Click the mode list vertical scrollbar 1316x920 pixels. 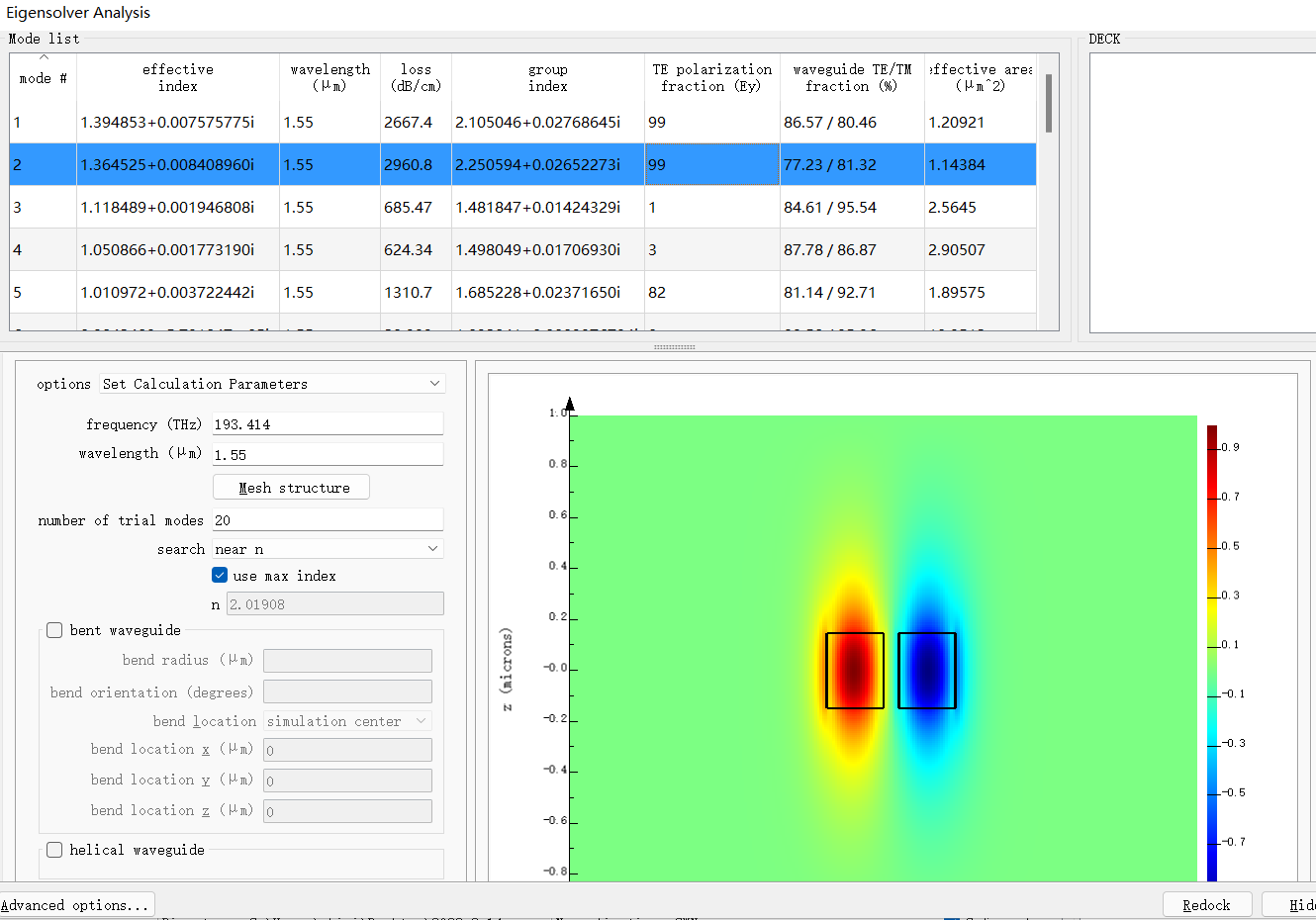[1048, 104]
